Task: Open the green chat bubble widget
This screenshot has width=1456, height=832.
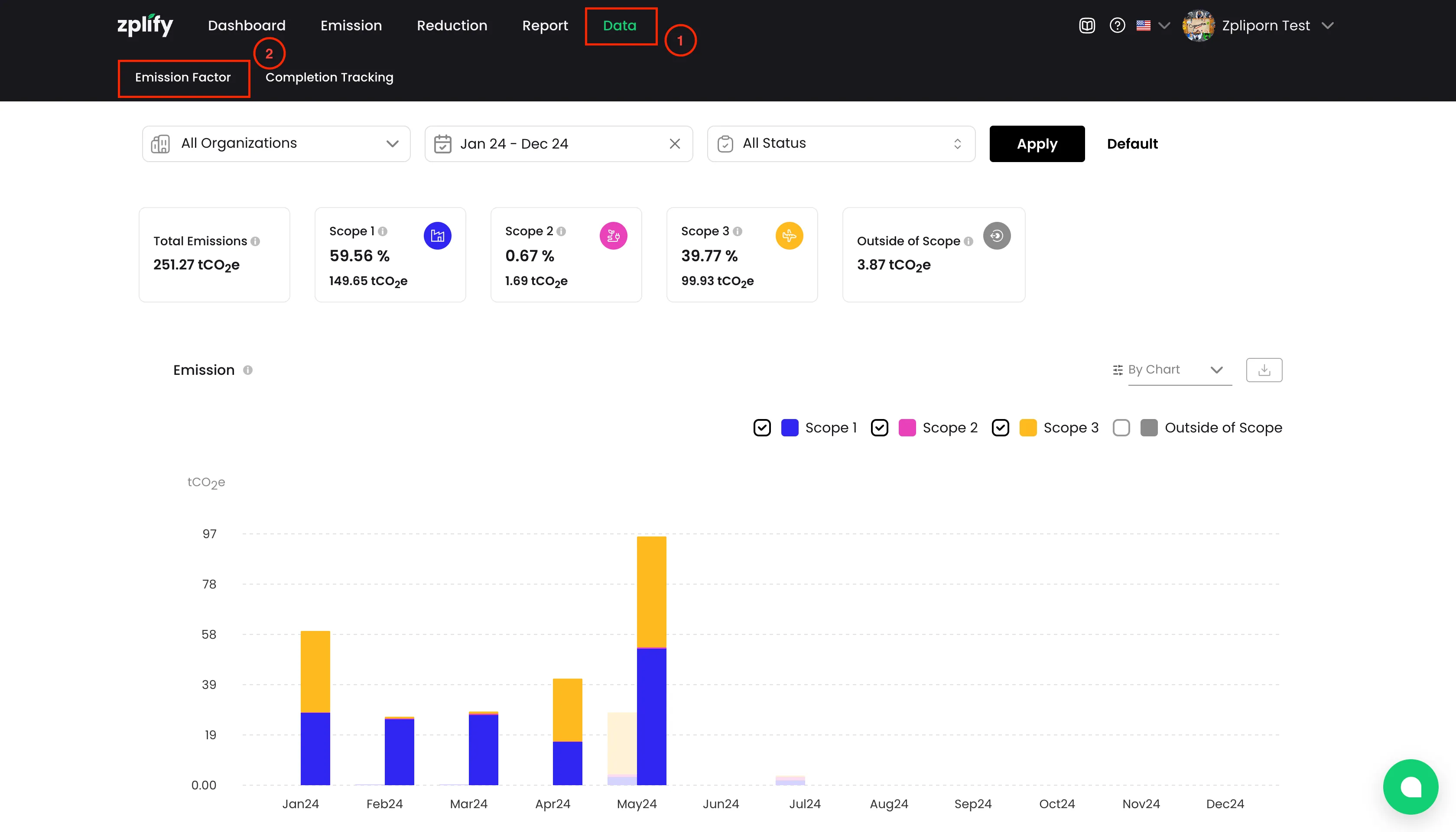Action: pos(1410,786)
